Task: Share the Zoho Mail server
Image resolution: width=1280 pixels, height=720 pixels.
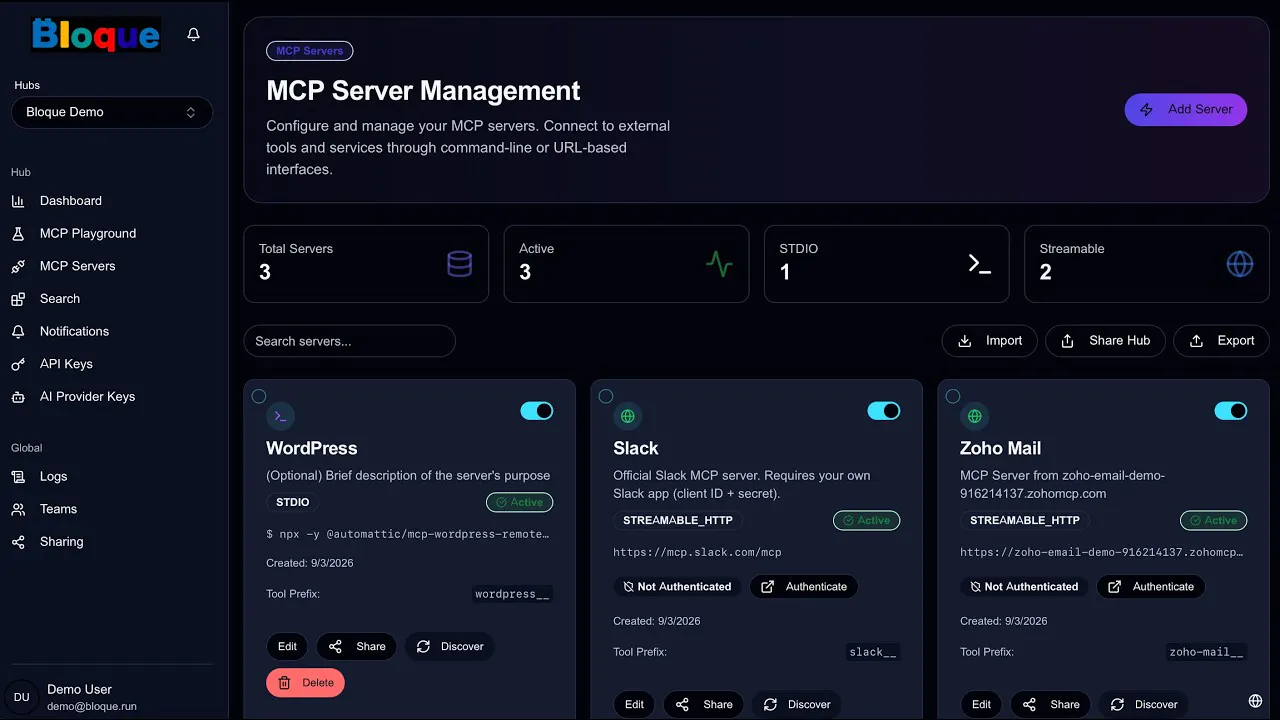Action: 1051,705
